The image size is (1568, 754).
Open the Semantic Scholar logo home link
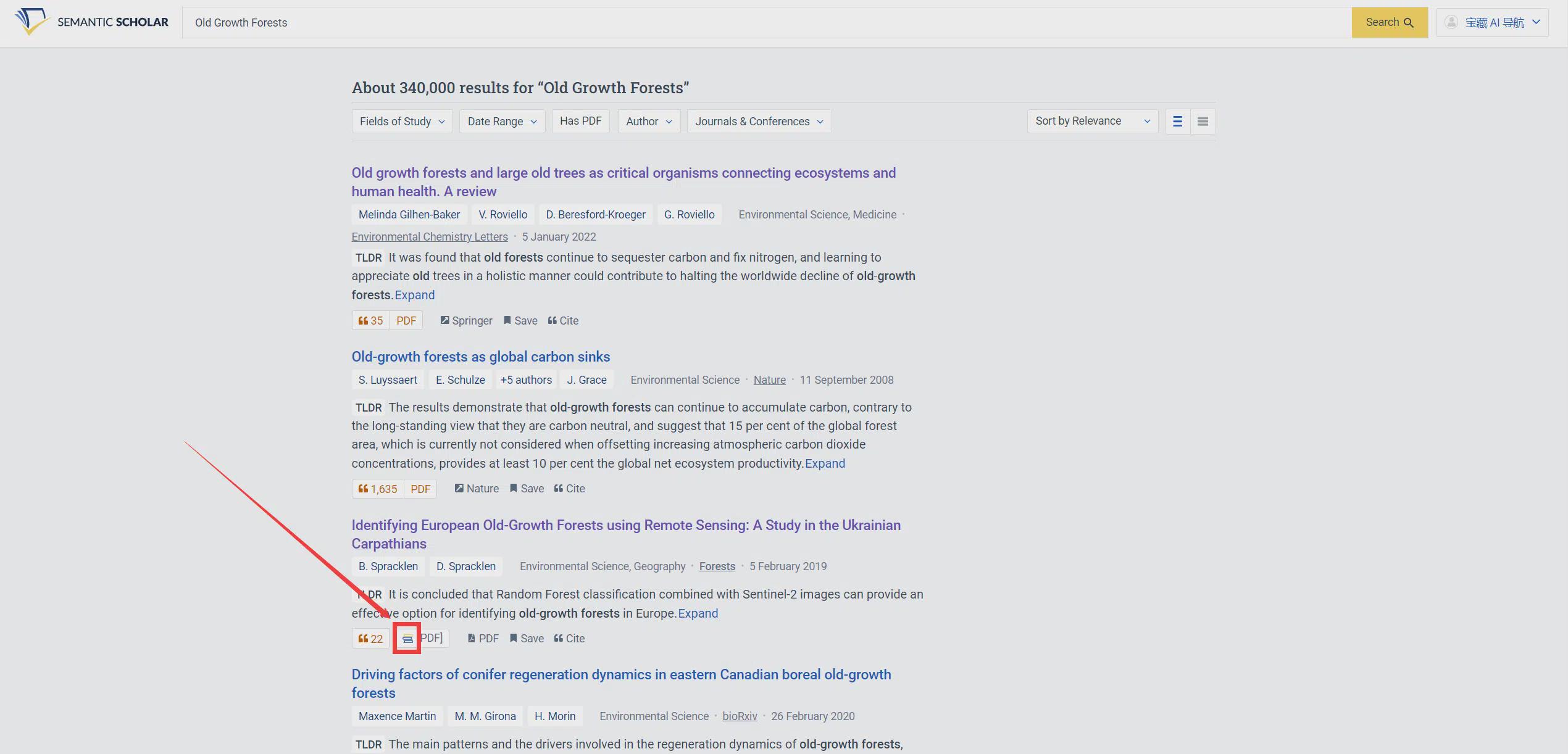pos(91,22)
